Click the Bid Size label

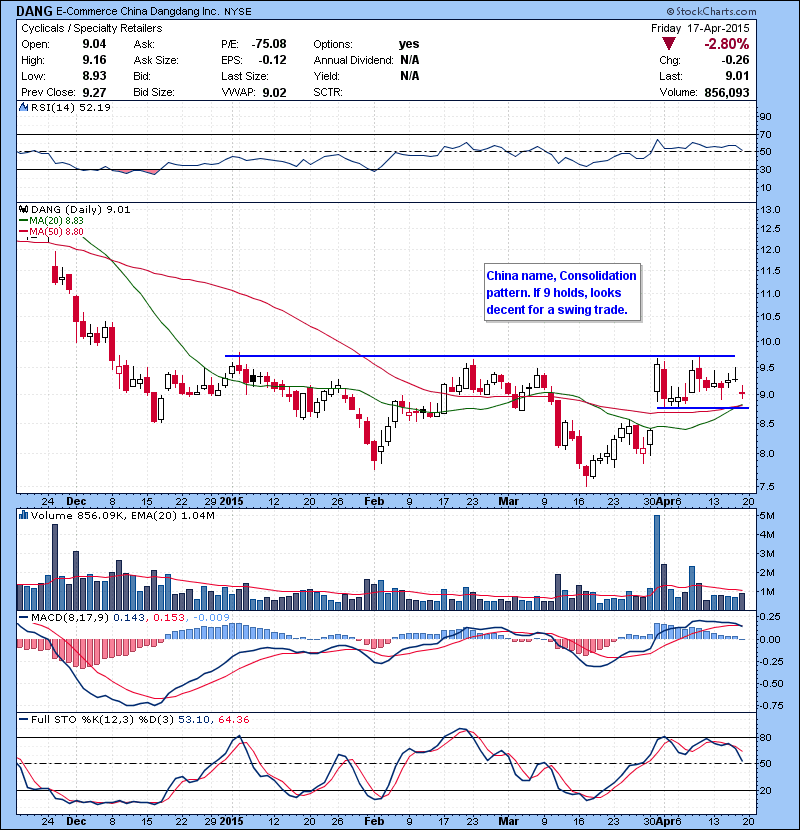pyautogui.click(x=154, y=93)
